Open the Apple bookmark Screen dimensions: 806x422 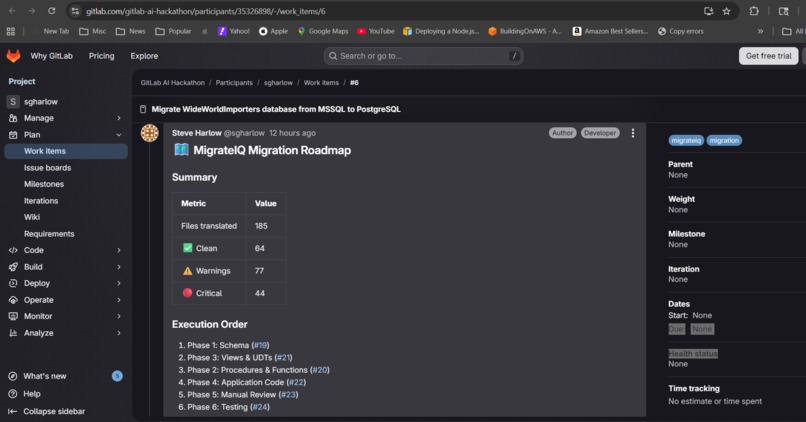[x=273, y=31]
